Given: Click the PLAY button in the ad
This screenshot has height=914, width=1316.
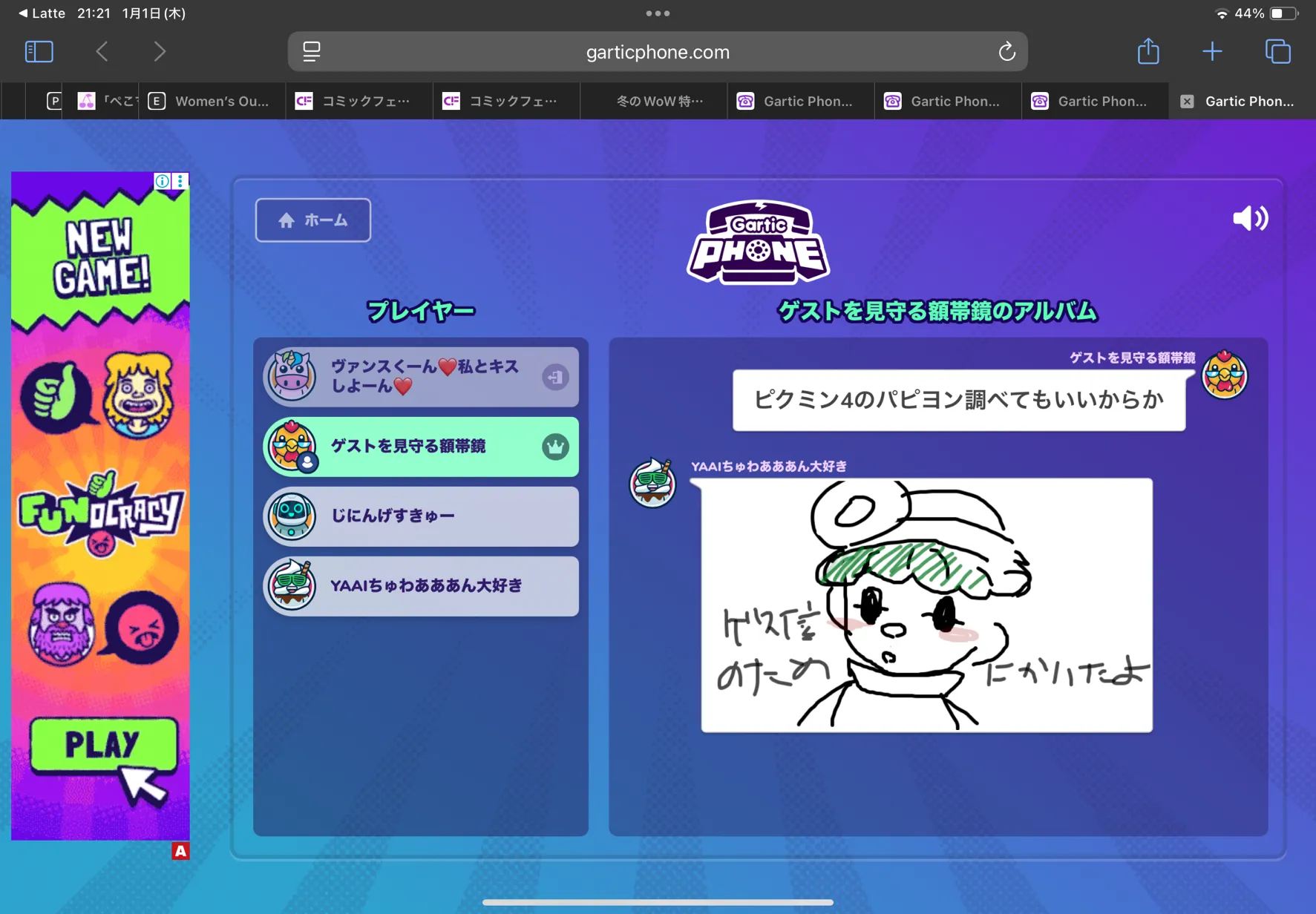Looking at the screenshot, I should pos(104,745).
